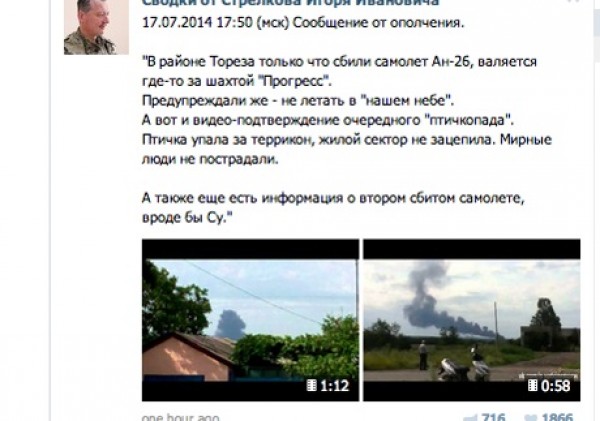Click the megaphone share icon beside 716
Screen dimensions: 600x421
coord(471,418)
